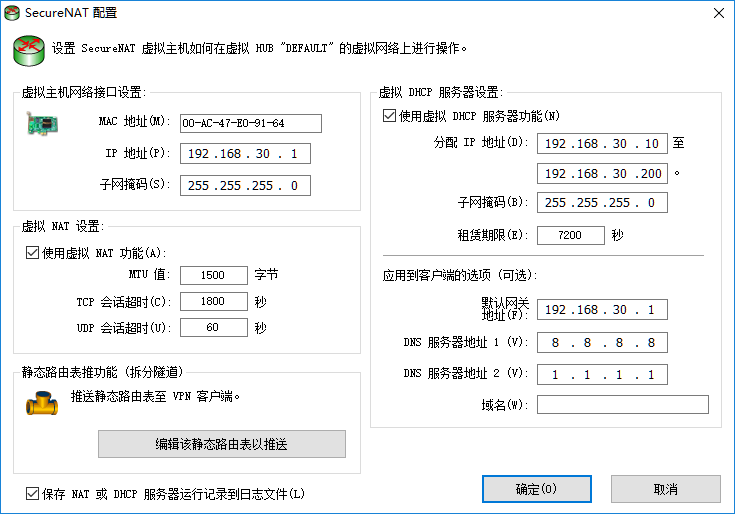Click the empty 域名 text box
The height and width of the screenshot is (514, 735).
622,405
